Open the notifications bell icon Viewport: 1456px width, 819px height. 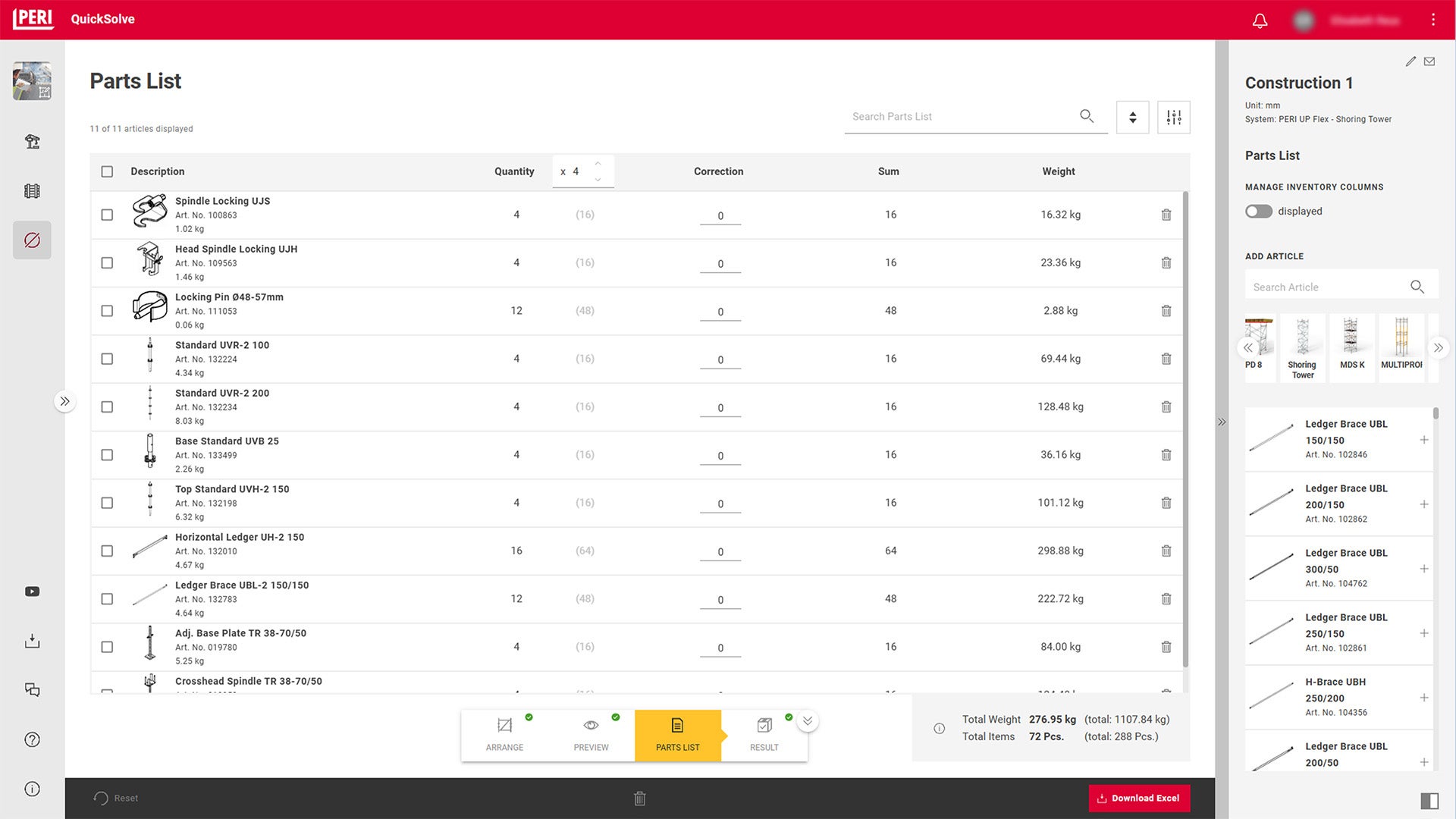1260,20
